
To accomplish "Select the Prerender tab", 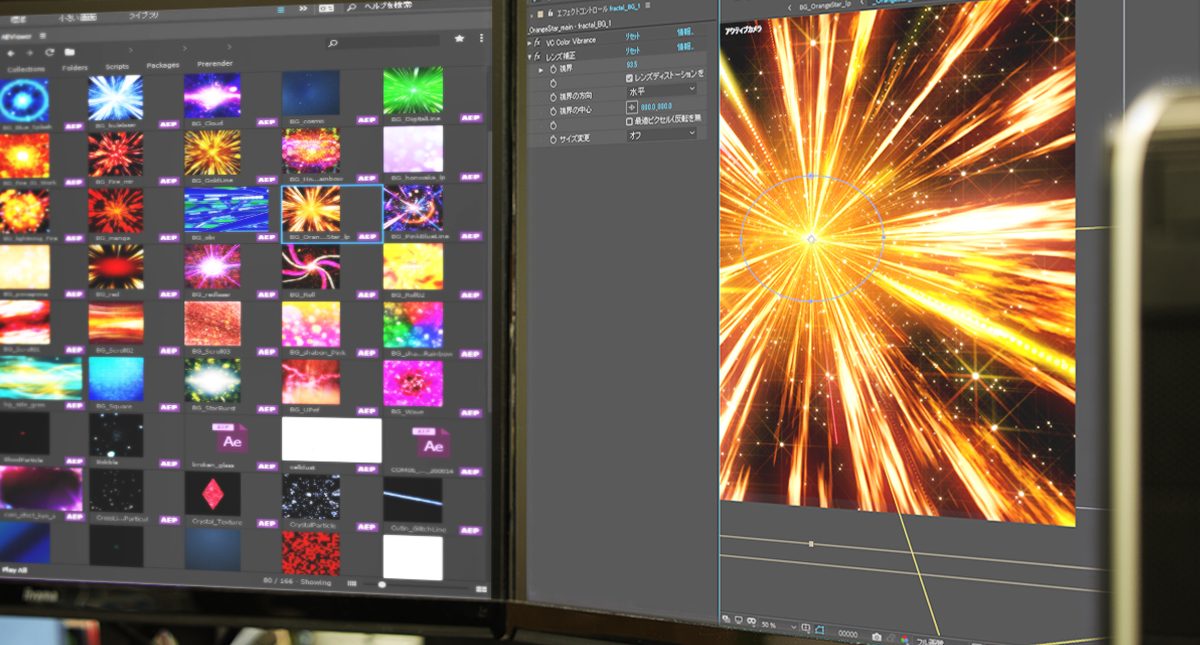I will tap(215, 65).
